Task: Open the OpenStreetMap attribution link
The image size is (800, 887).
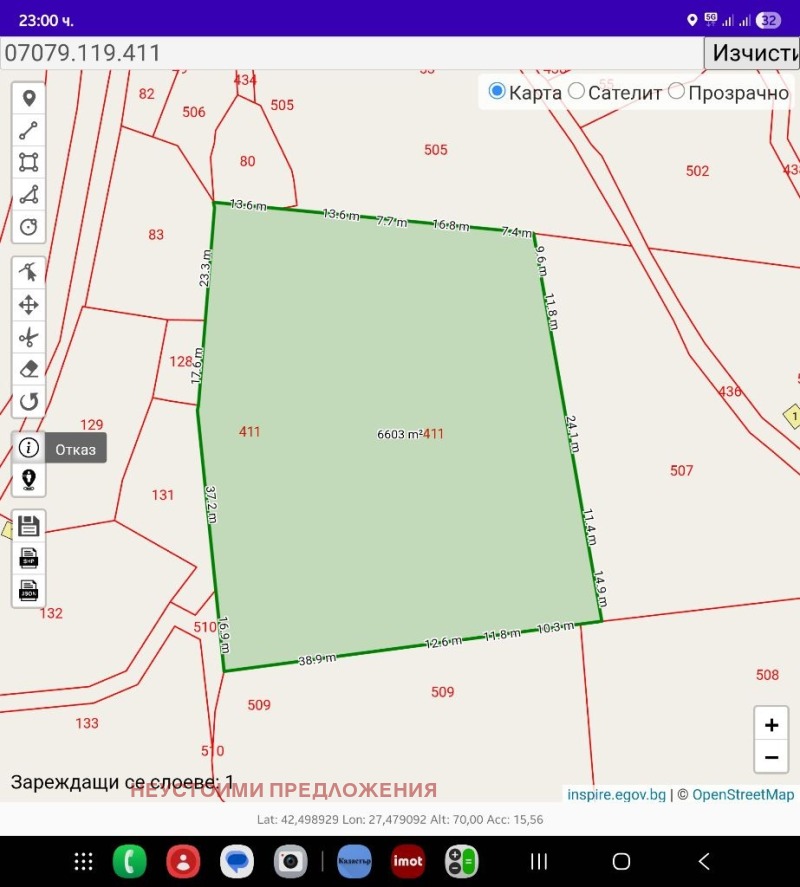Action: pos(738,794)
